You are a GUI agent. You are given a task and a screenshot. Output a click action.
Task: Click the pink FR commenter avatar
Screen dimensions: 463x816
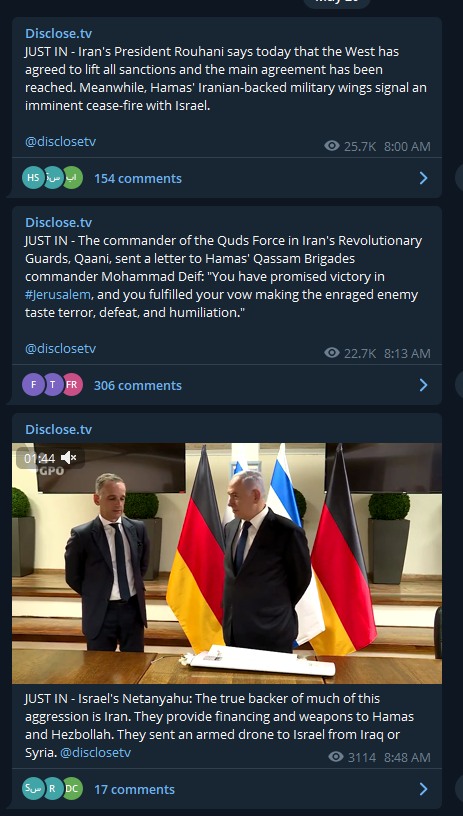point(72,385)
